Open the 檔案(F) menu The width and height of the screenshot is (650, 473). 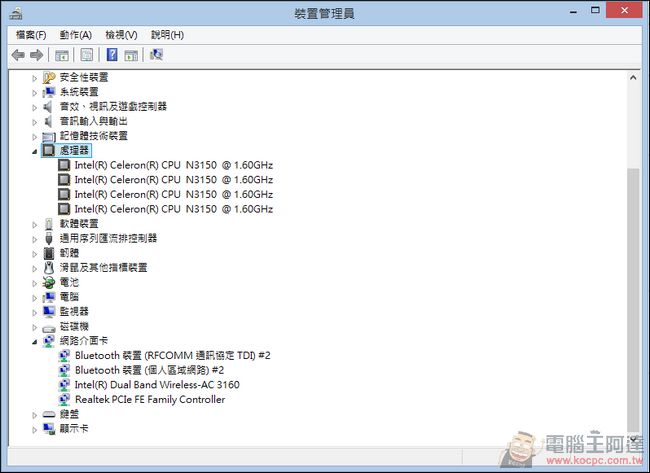pyautogui.click(x=31, y=35)
